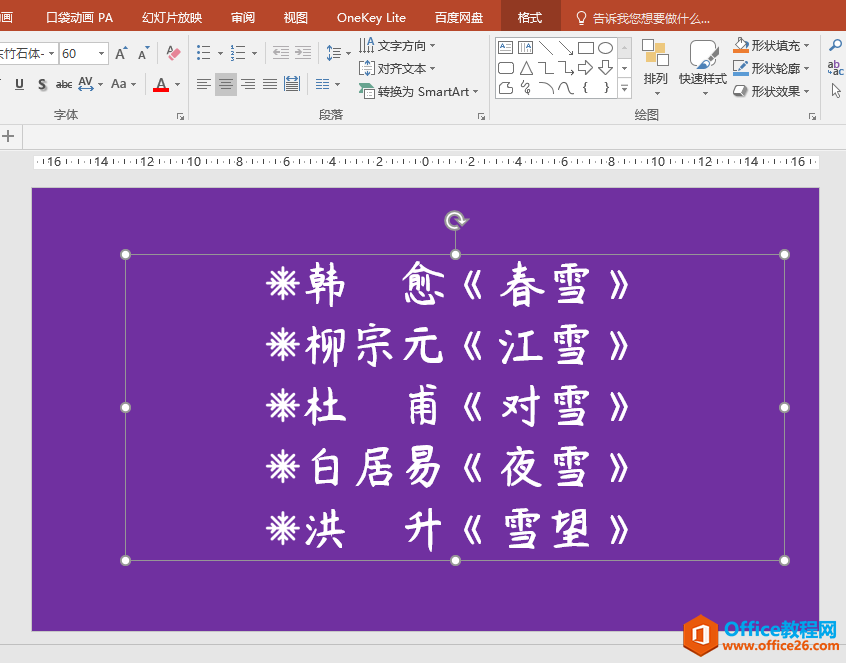The height and width of the screenshot is (663, 846).
Task: Click the Arrange (排列) icon
Action: tap(655, 62)
